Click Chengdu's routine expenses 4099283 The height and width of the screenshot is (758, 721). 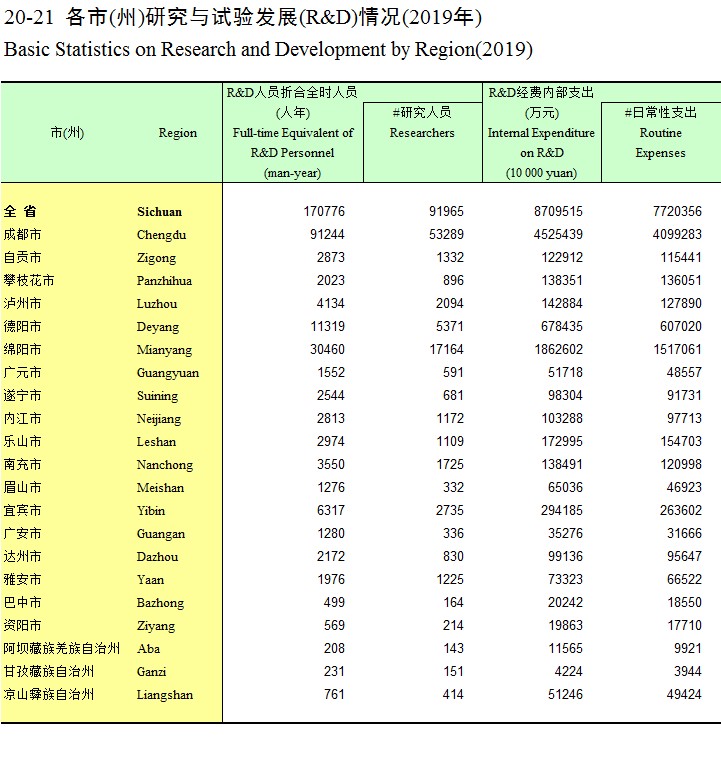click(677, 235)
